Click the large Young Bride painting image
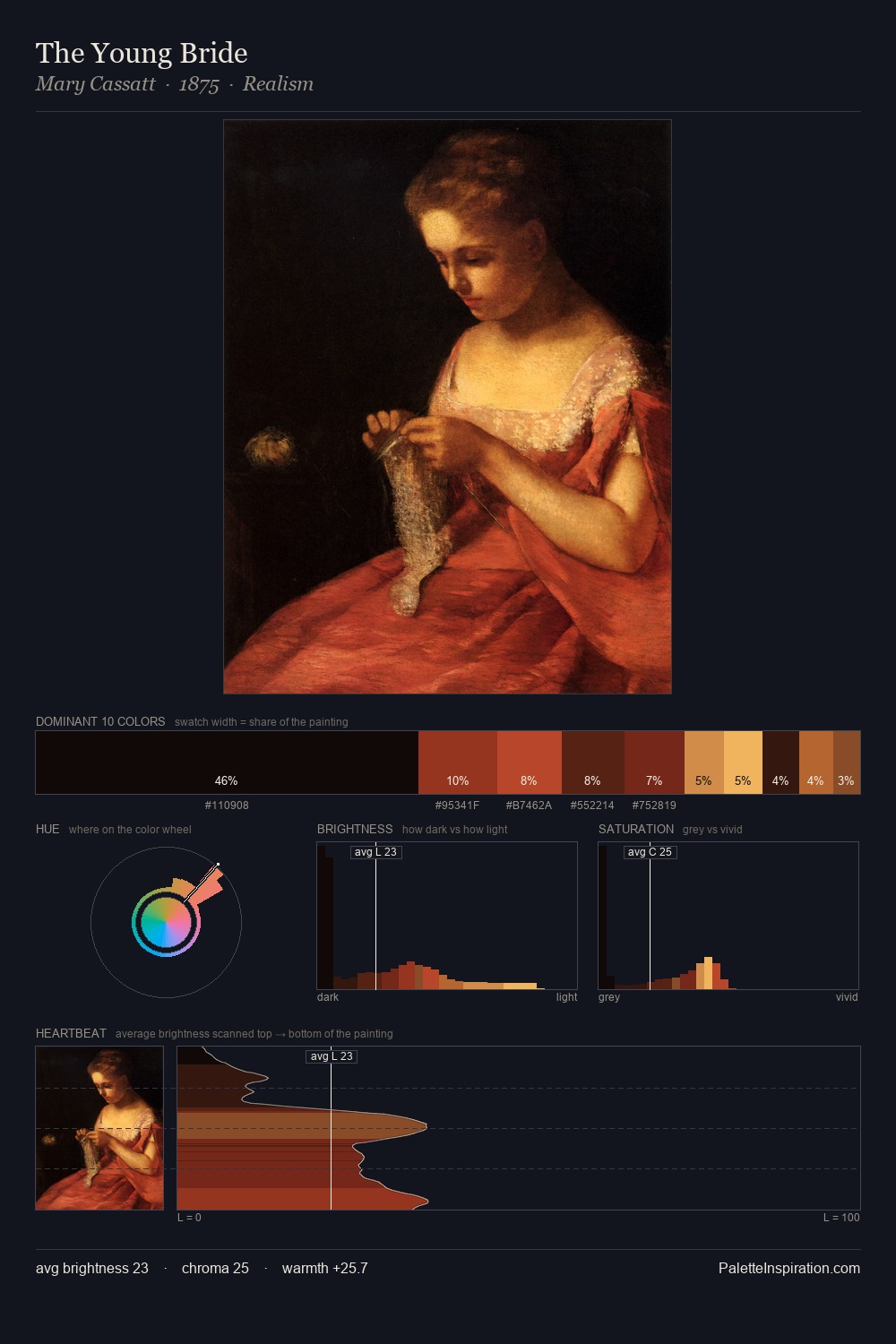The image size is (896, 1344). 447,407
